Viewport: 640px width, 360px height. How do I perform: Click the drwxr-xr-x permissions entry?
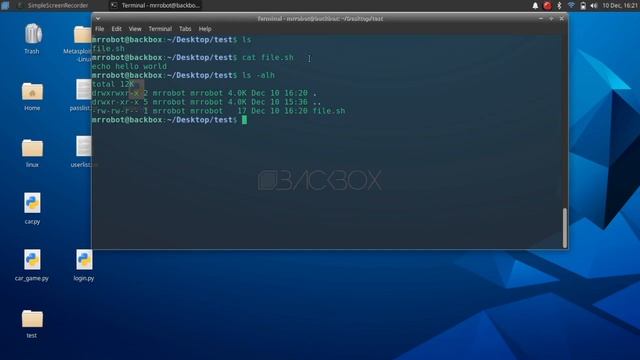click(116, 102)
